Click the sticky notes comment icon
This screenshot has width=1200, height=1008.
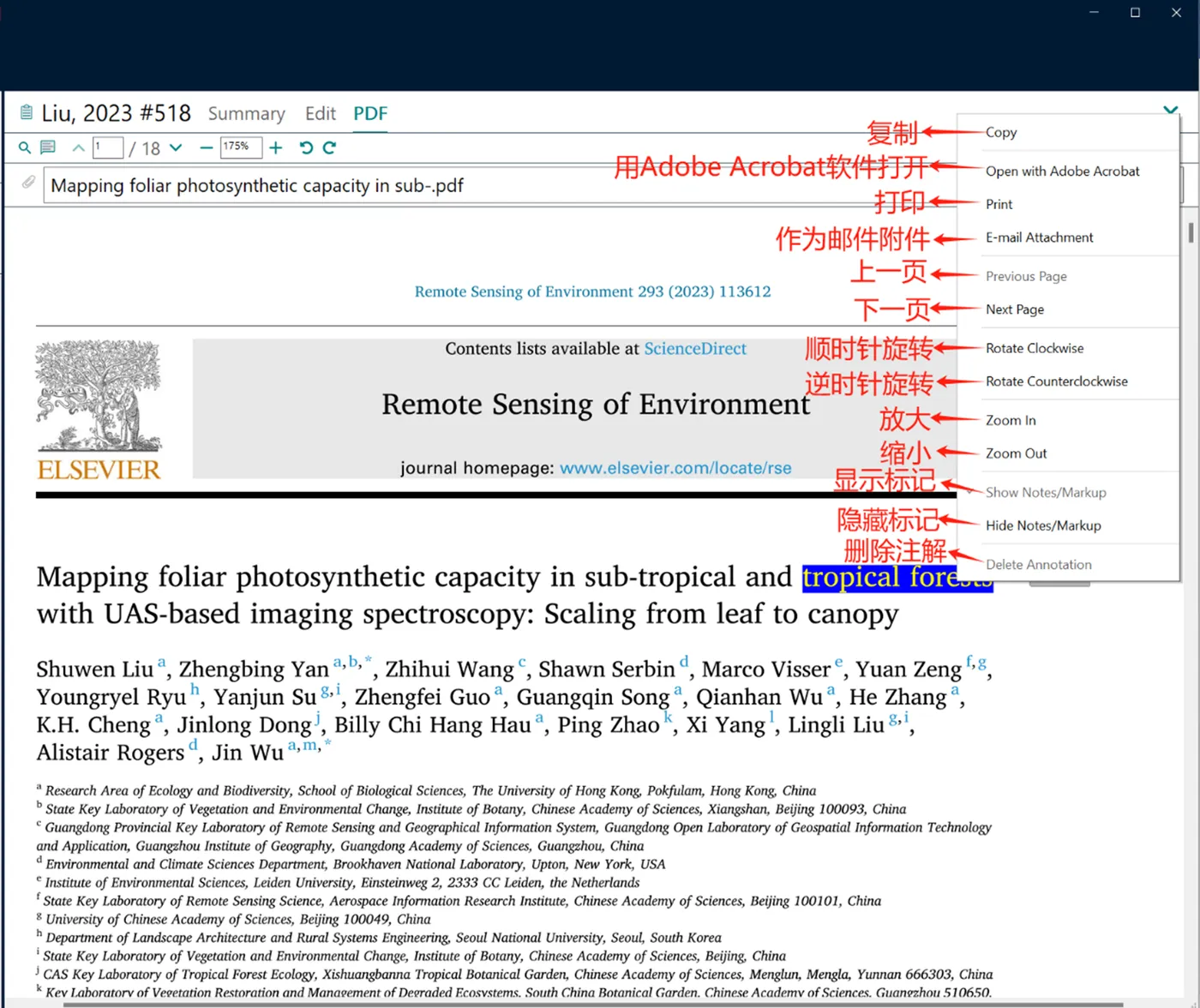[48, 148]
